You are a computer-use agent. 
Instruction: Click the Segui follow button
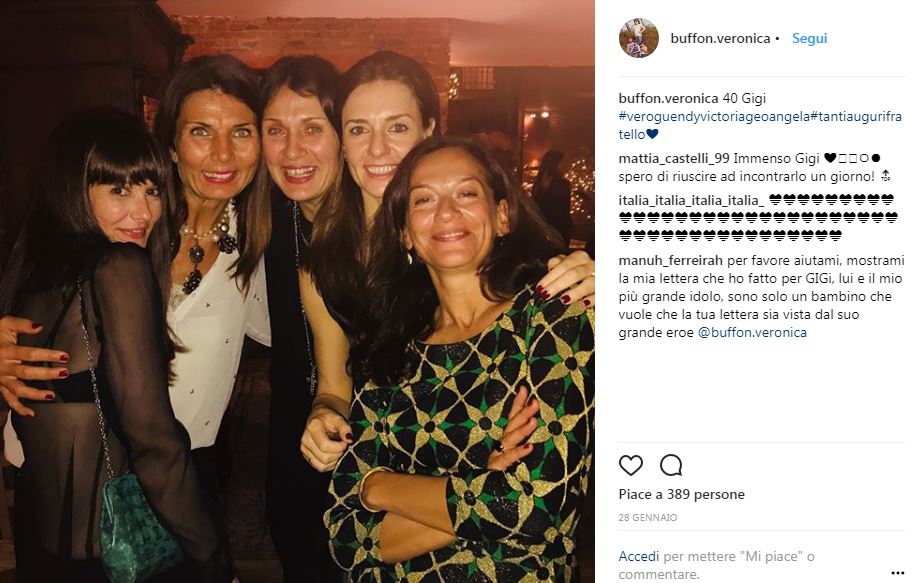point(809,39)
